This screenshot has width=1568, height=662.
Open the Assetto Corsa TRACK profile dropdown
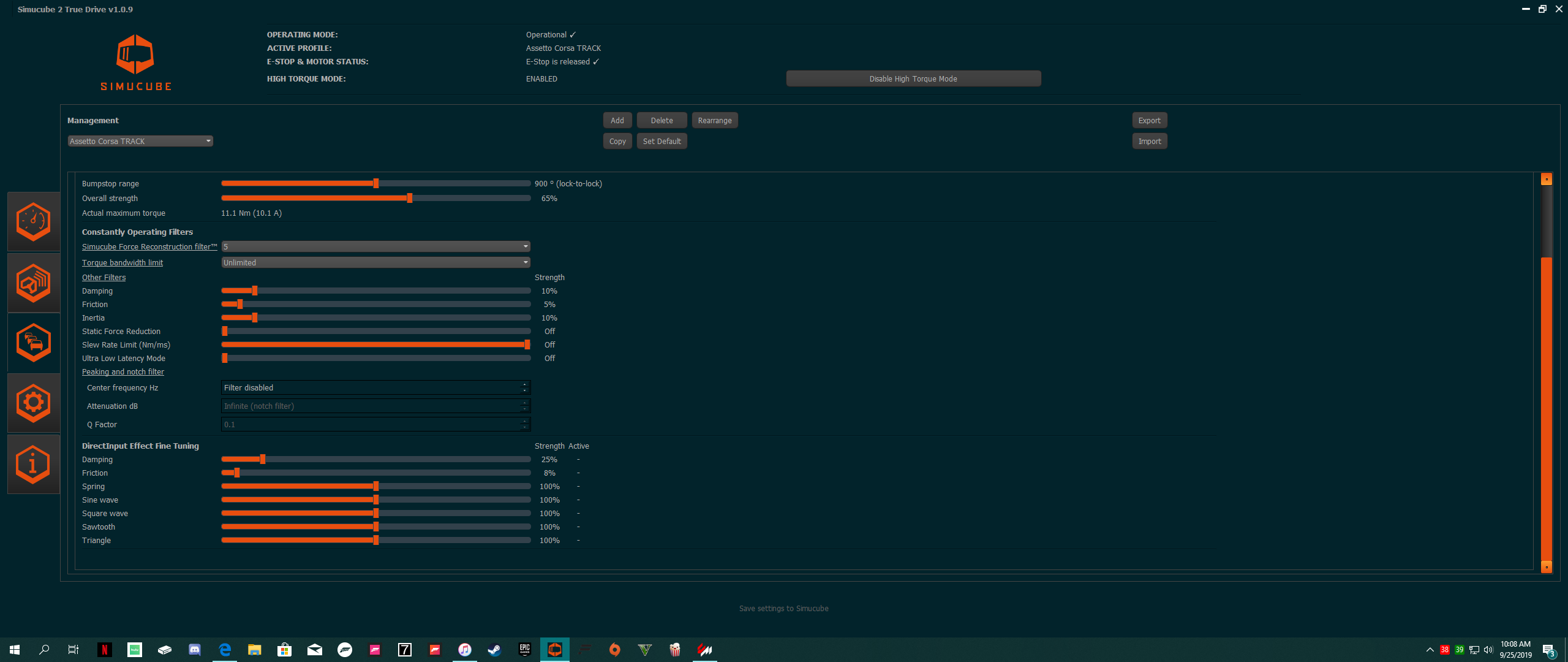(x=140, y=141)
